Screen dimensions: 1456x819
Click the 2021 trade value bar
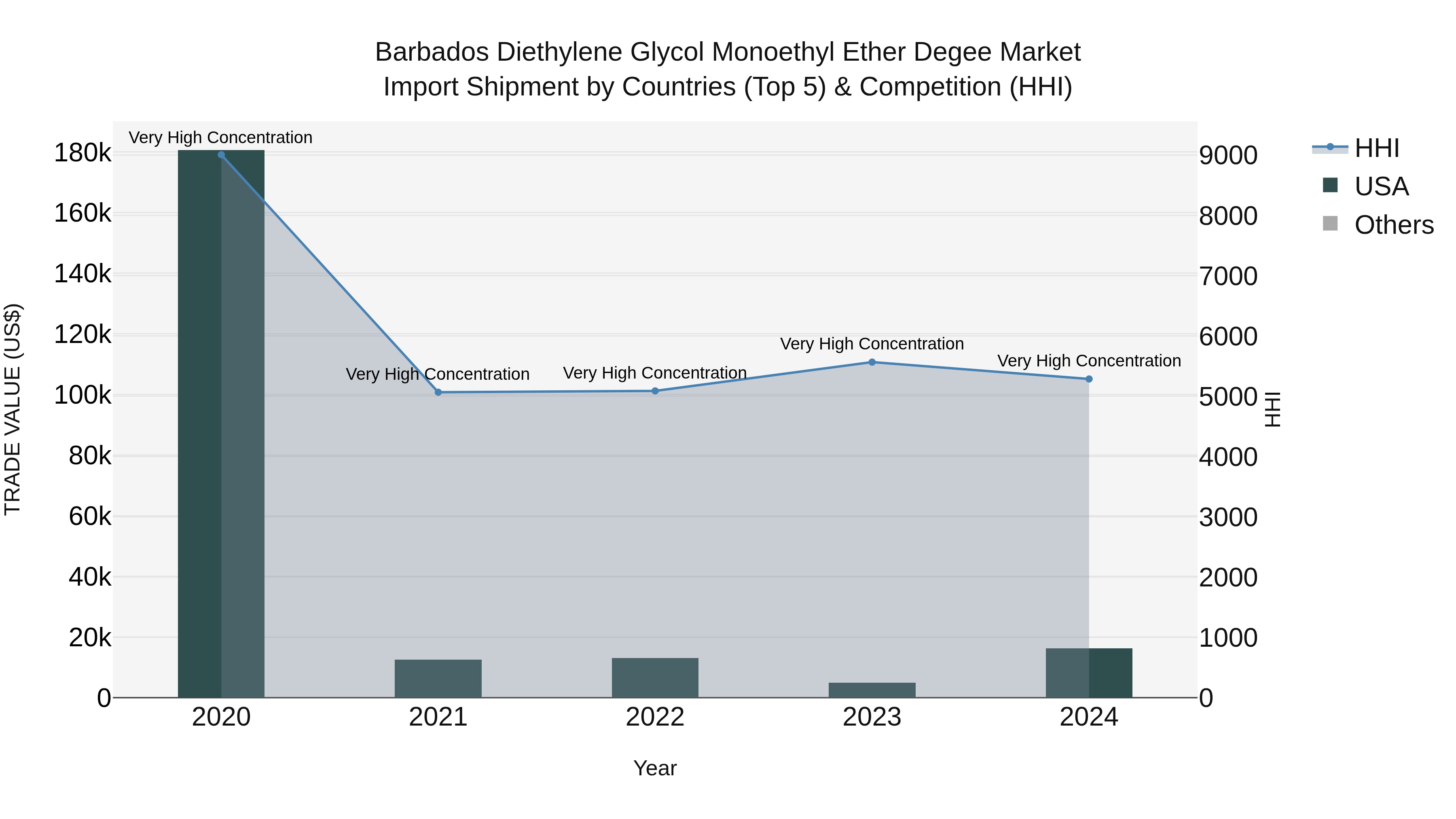coord(438,679)
